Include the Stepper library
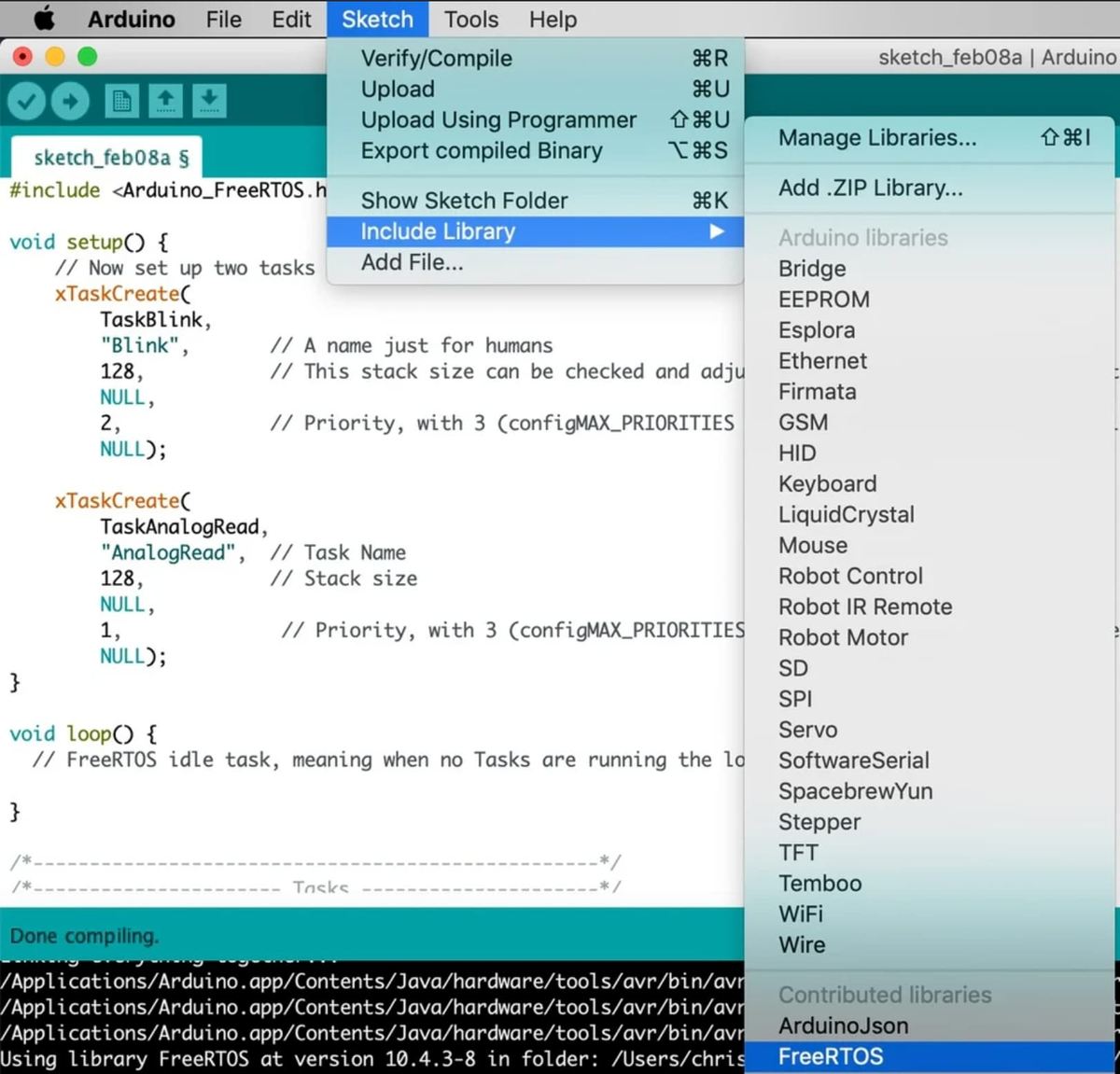Image resolution: width=1120 pixels, height=1074 pixels. (x=930, y=822)
